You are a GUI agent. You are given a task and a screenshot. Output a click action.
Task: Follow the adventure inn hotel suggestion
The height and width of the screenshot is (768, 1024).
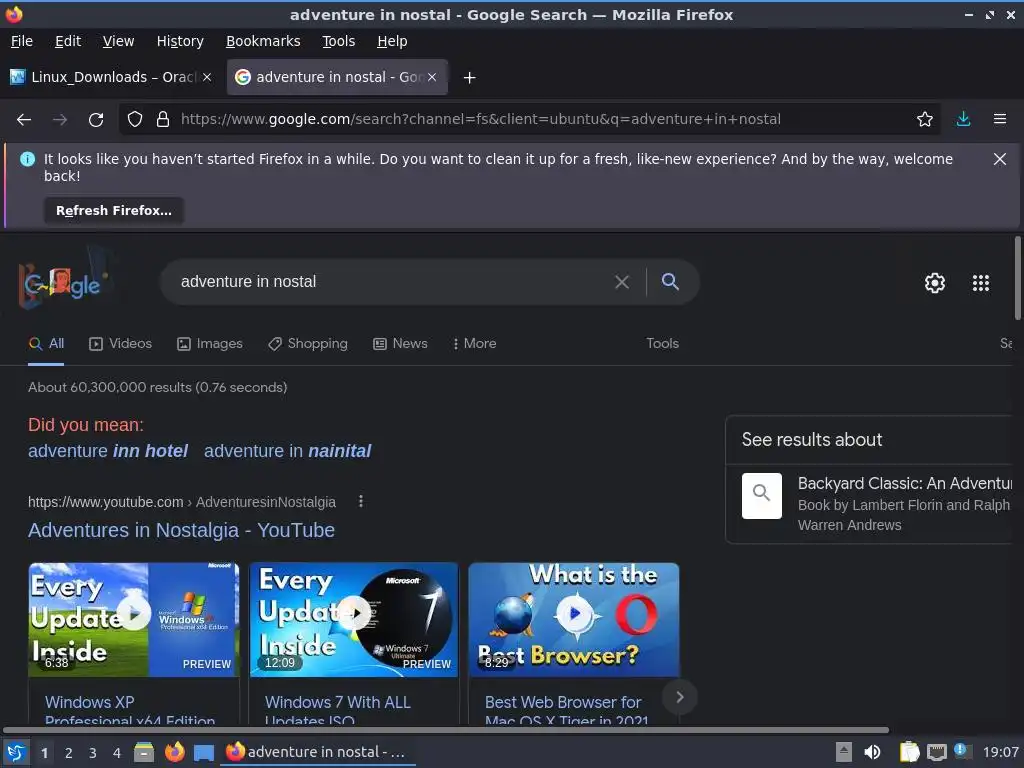[108, 451]
